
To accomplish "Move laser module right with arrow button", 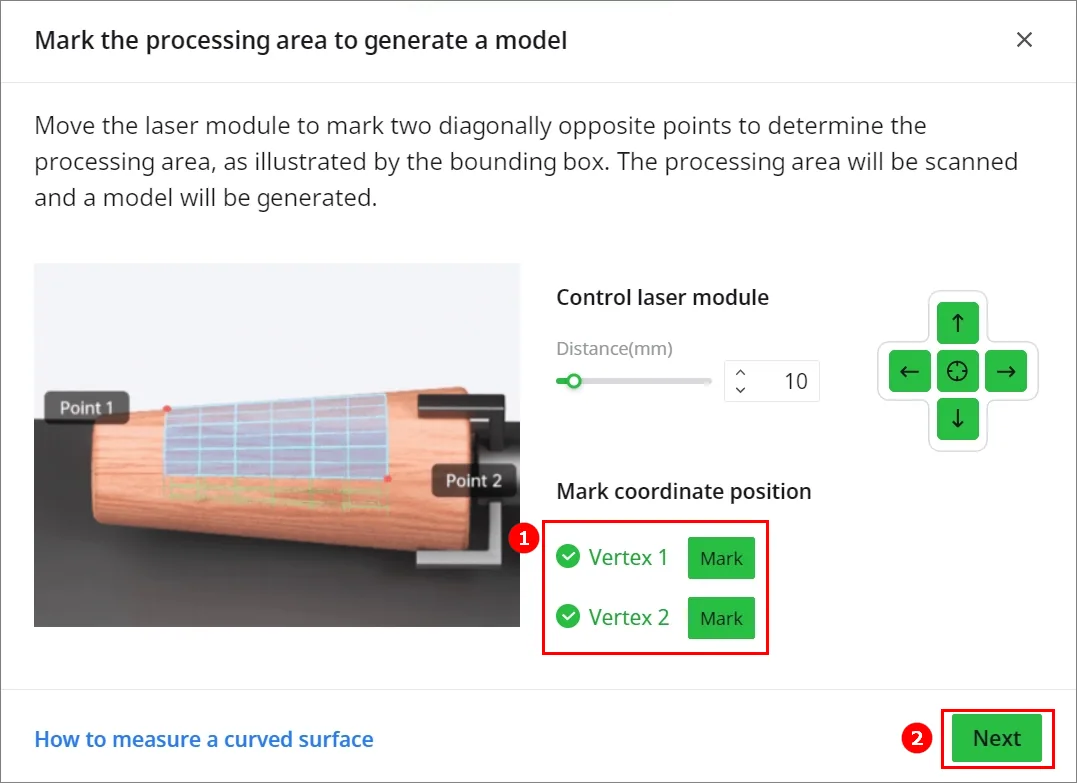I will 1006,372.
